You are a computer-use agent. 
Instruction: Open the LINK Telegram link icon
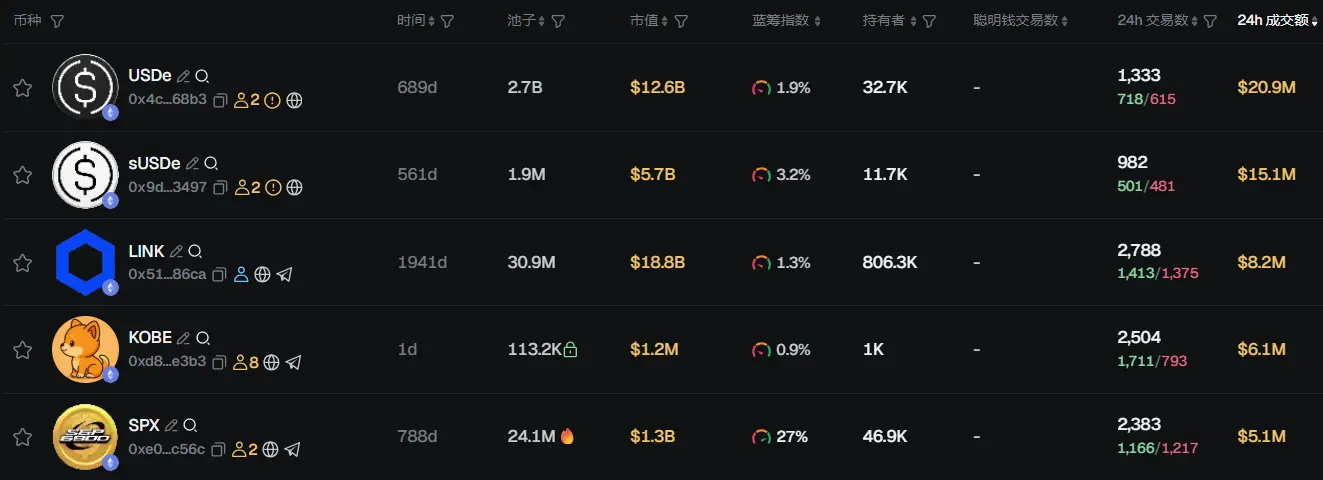click(x=285, y=275)
